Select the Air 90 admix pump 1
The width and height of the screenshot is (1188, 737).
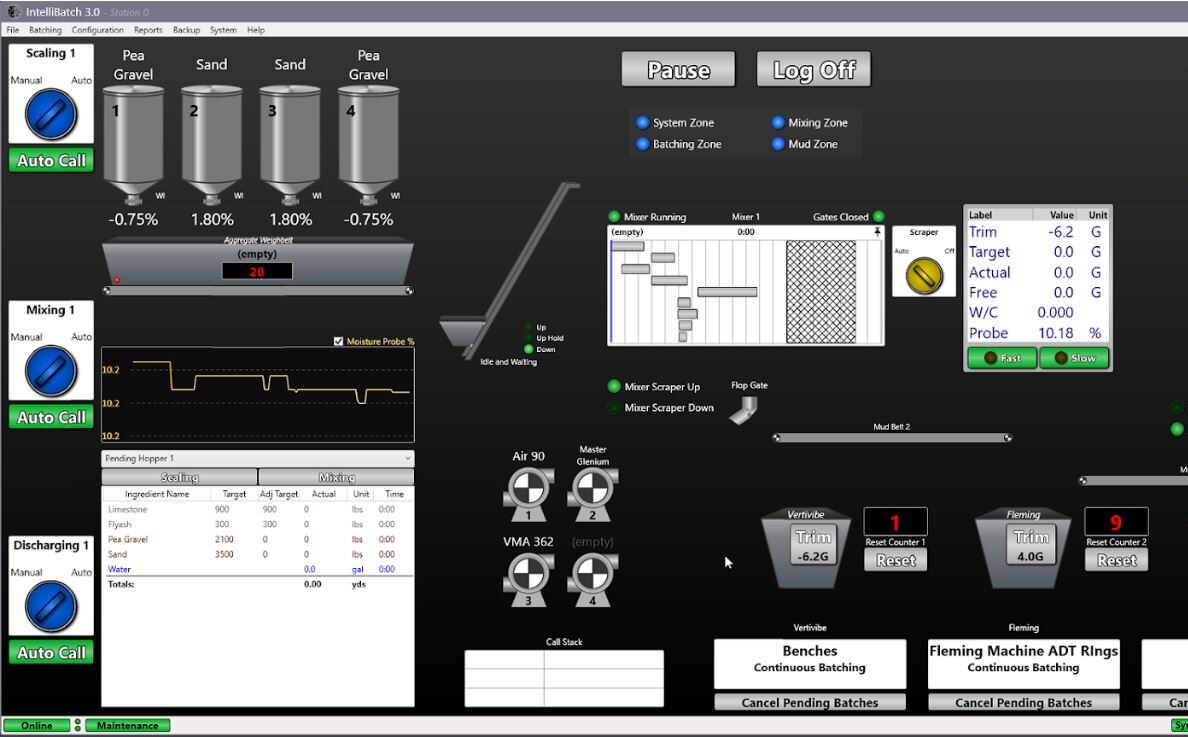tap(528, 494)
